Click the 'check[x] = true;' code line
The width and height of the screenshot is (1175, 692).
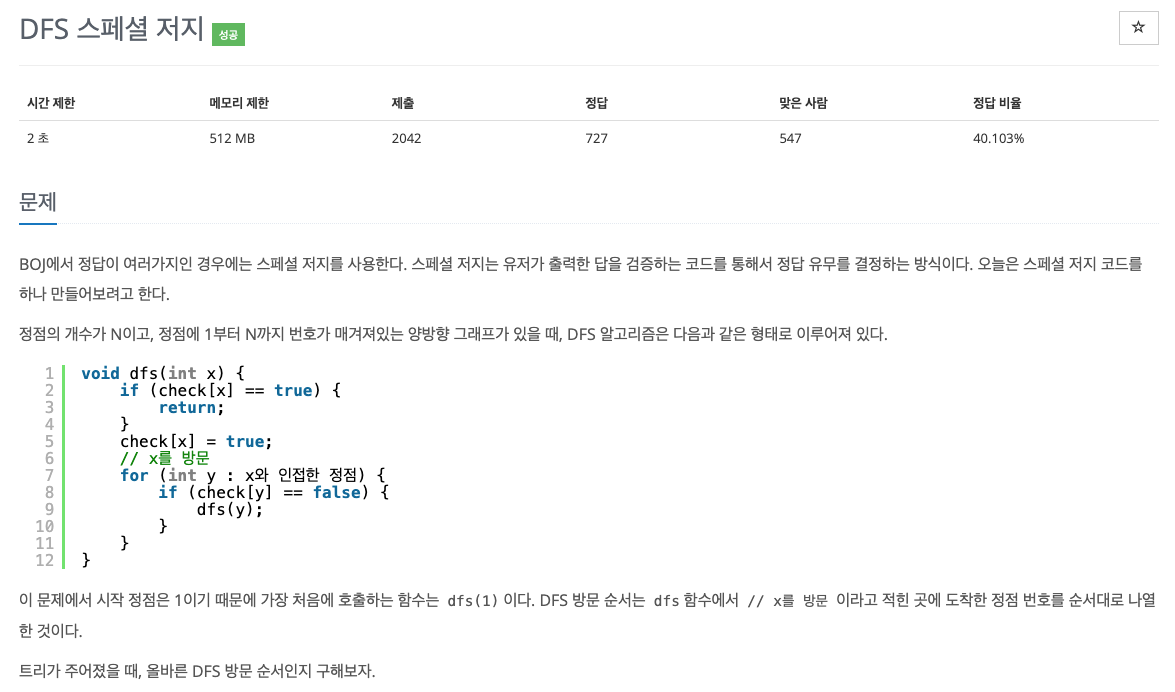point(196,442)
